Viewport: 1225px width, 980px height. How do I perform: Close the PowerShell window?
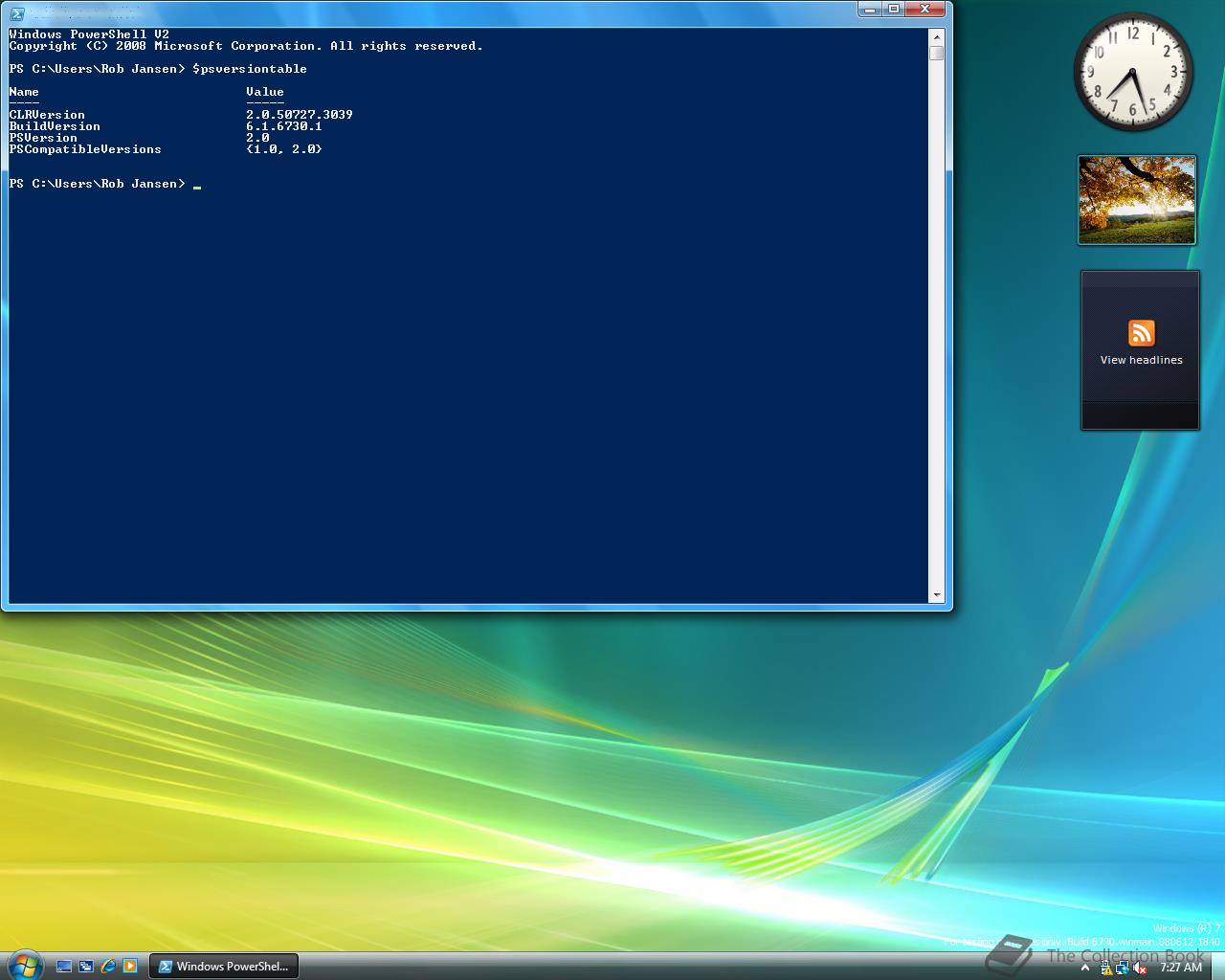pyautogui.click(x=925, y=10)
